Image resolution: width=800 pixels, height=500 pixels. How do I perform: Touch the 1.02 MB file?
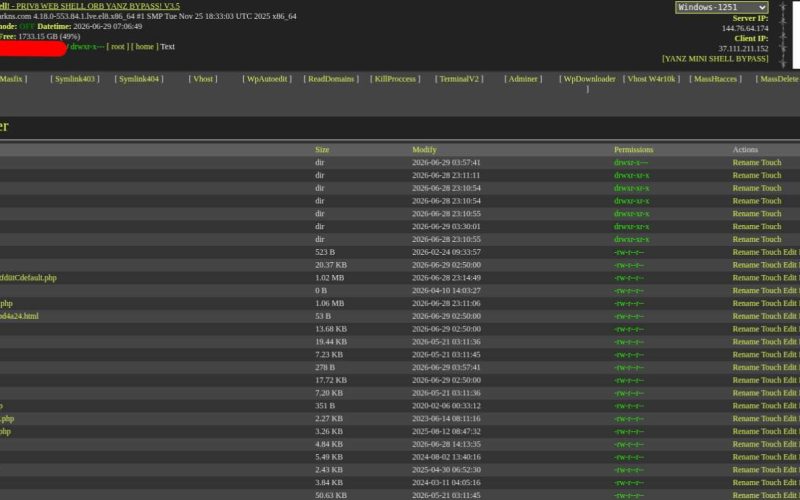pos(771,278)
